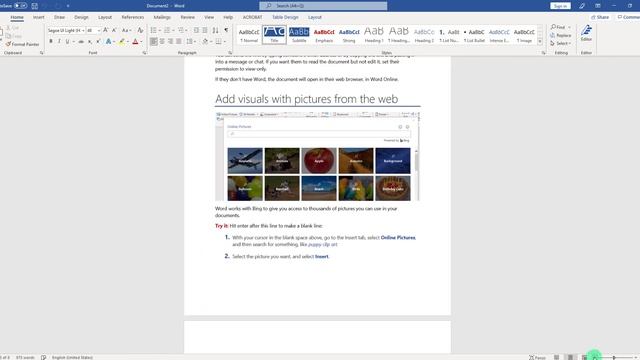
Task: Open Ribbon Display Options icon
Action: point(598,6)
